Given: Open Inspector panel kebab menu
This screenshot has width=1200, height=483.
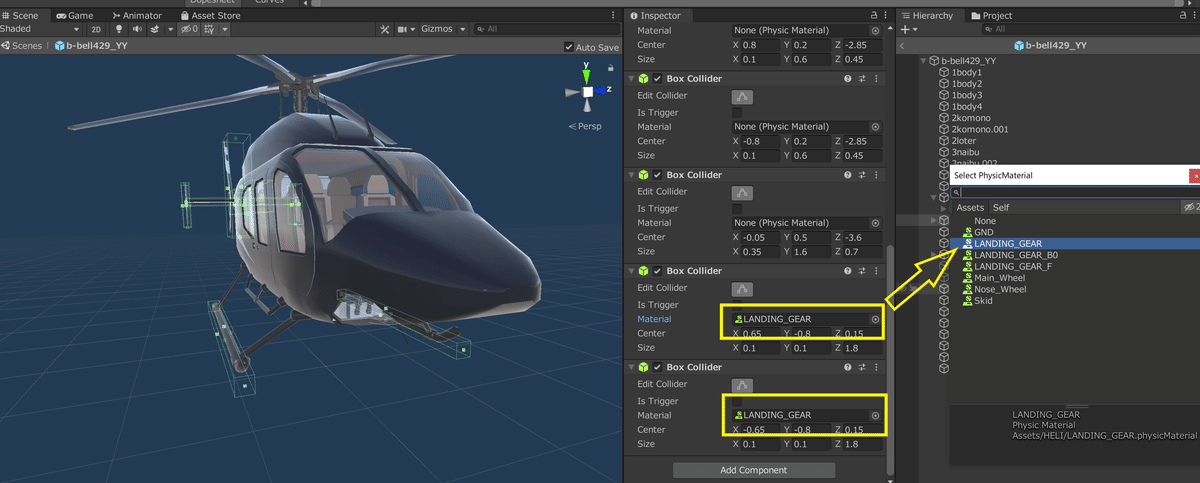Looking at the screenshot, I should tap(885, 16).
